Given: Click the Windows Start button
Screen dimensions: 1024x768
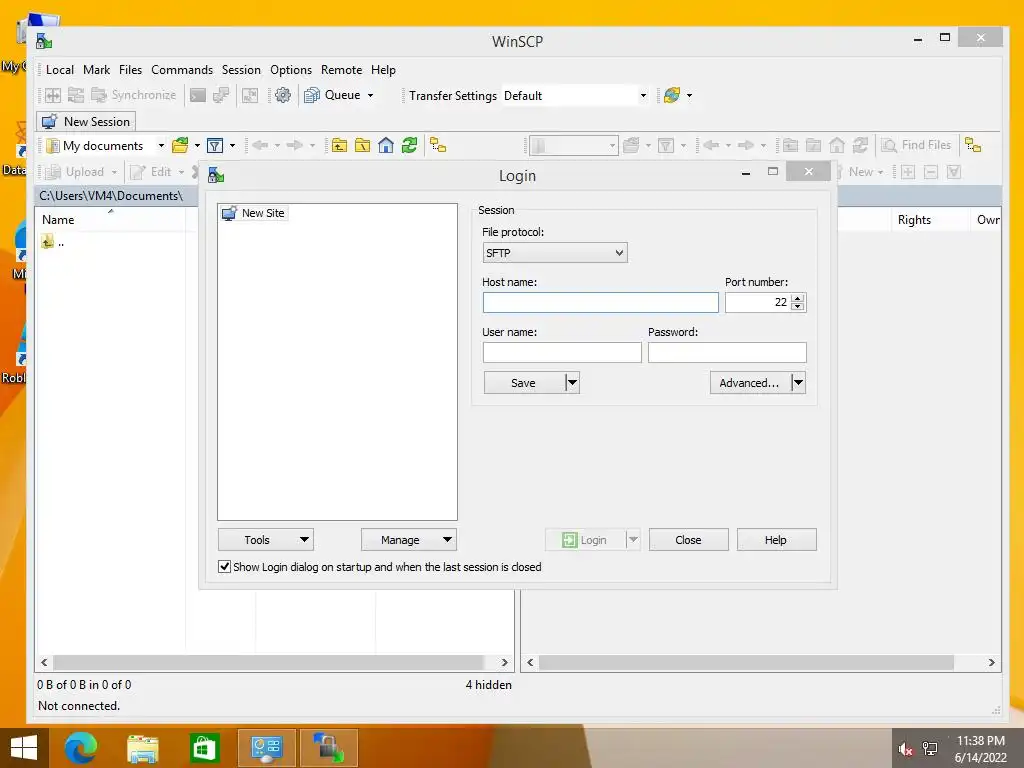Looking at the screenshot, I should (24, 748).
